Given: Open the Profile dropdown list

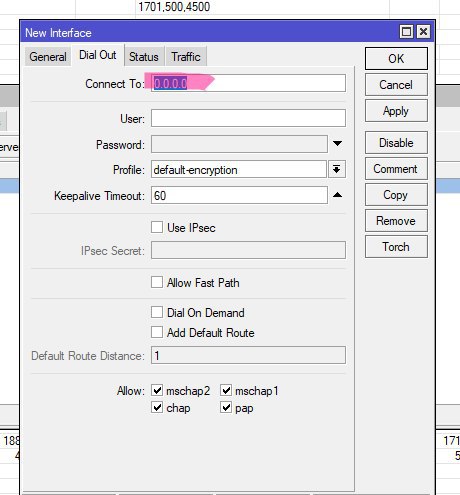Looking at the screenshot, I should coord(337,169).
